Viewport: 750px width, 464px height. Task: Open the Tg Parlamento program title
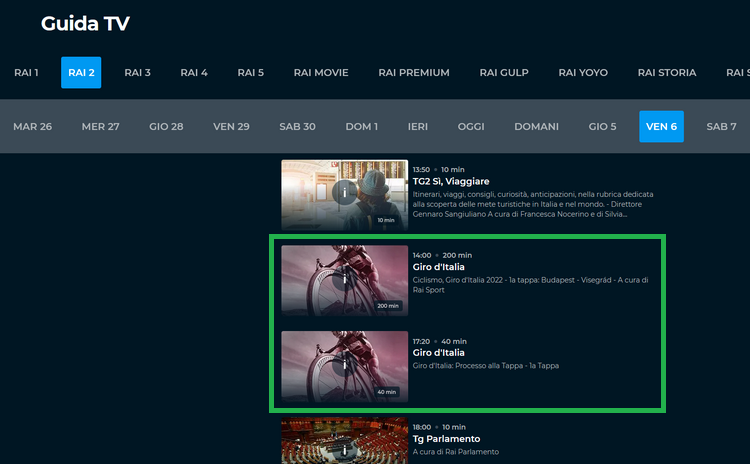point(446,439)
